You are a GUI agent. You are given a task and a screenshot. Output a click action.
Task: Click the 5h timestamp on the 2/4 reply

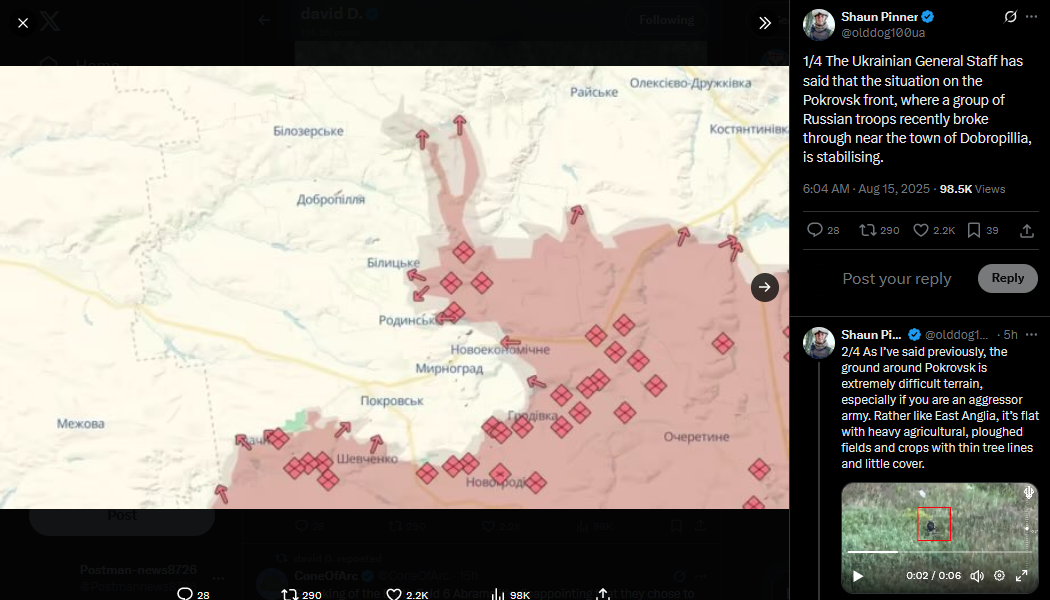coord(1010,335)
